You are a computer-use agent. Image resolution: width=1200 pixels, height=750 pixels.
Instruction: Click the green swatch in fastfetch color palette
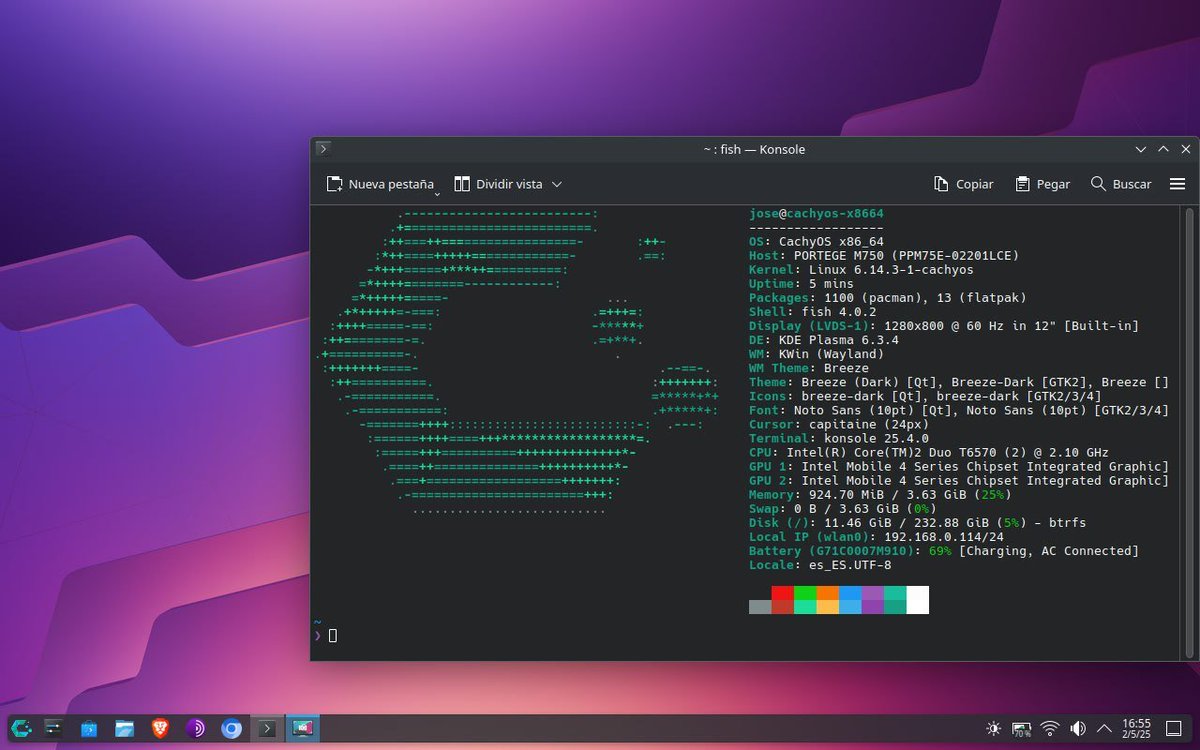tap(805, 601)
